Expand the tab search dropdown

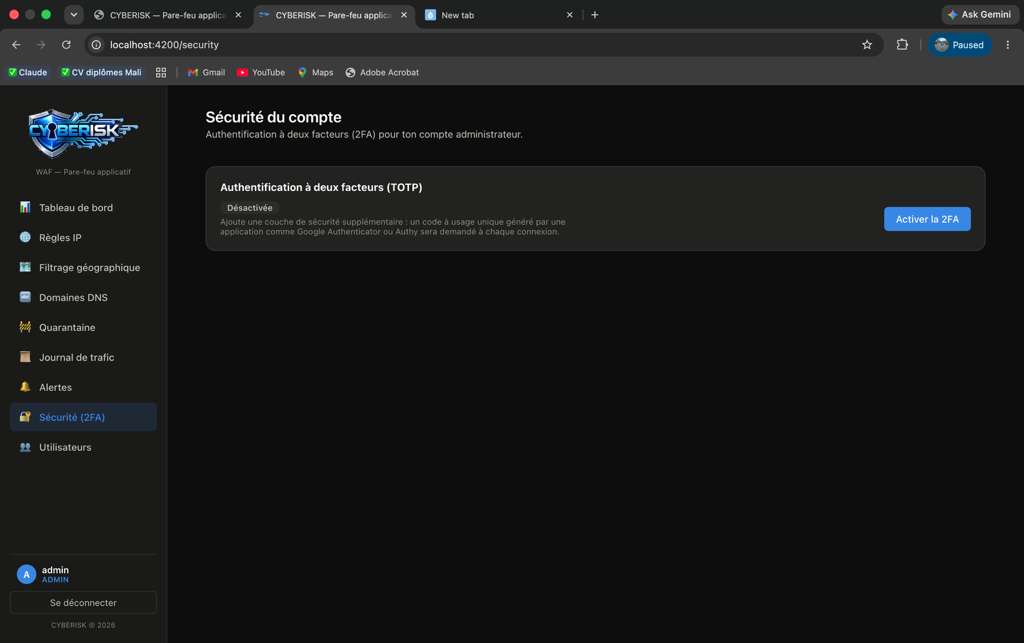click(74, 14)
